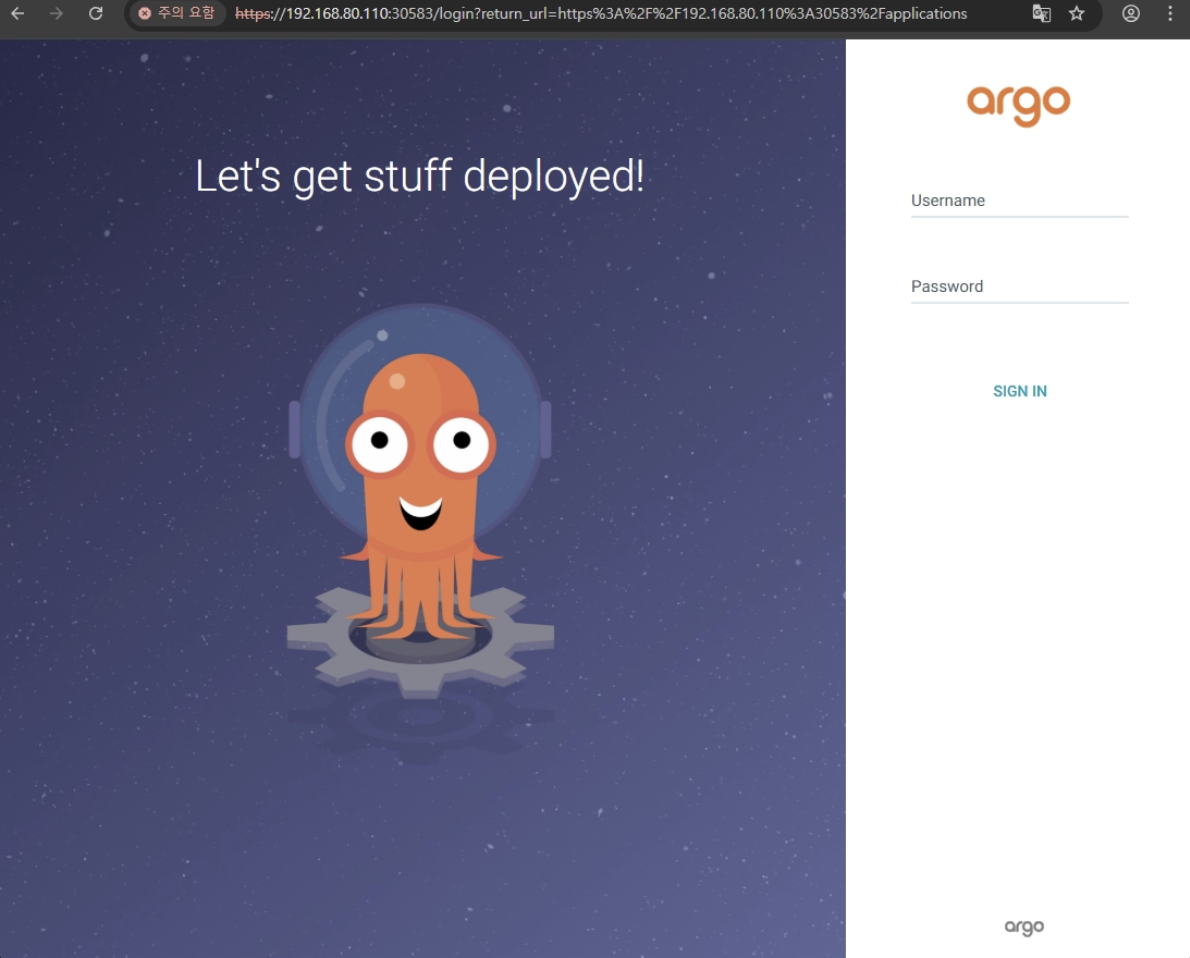
Task: Click the small gray argo footer logo
Action: pos(1024,927)
